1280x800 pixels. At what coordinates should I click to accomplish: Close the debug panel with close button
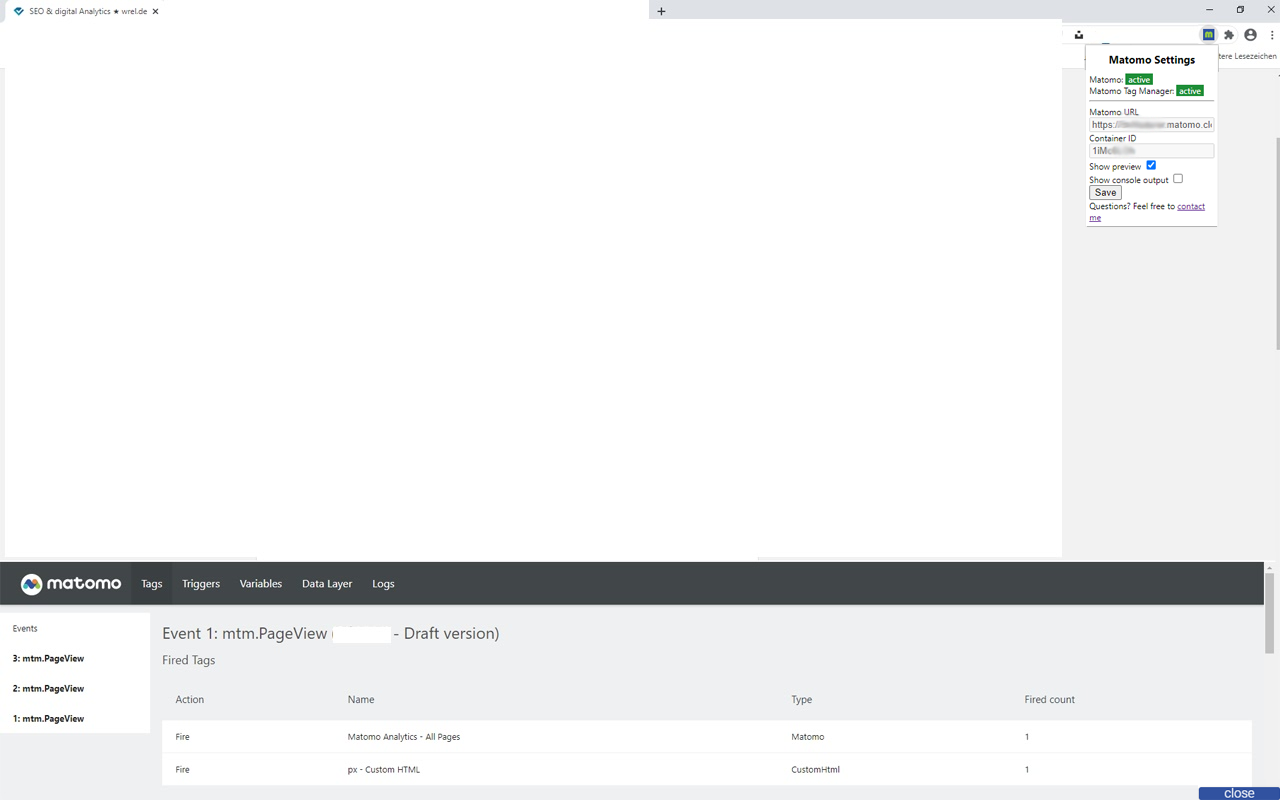click(x=1239, y=793)
